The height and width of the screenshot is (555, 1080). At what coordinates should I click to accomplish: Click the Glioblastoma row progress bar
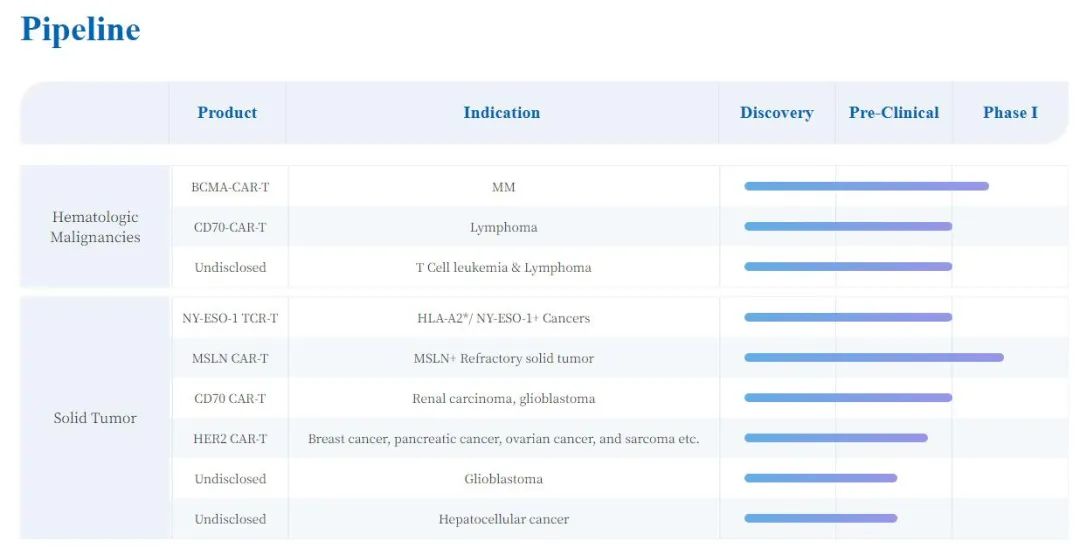(820, 478)
